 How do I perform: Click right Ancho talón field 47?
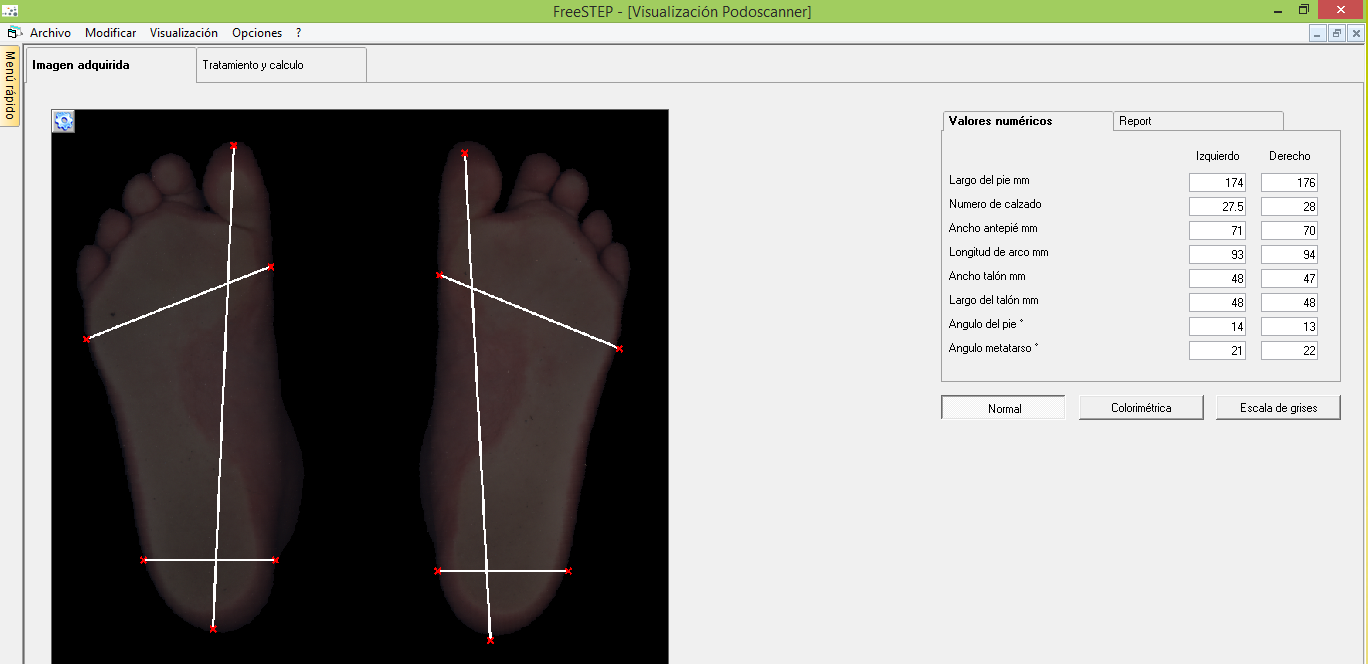1289,279
